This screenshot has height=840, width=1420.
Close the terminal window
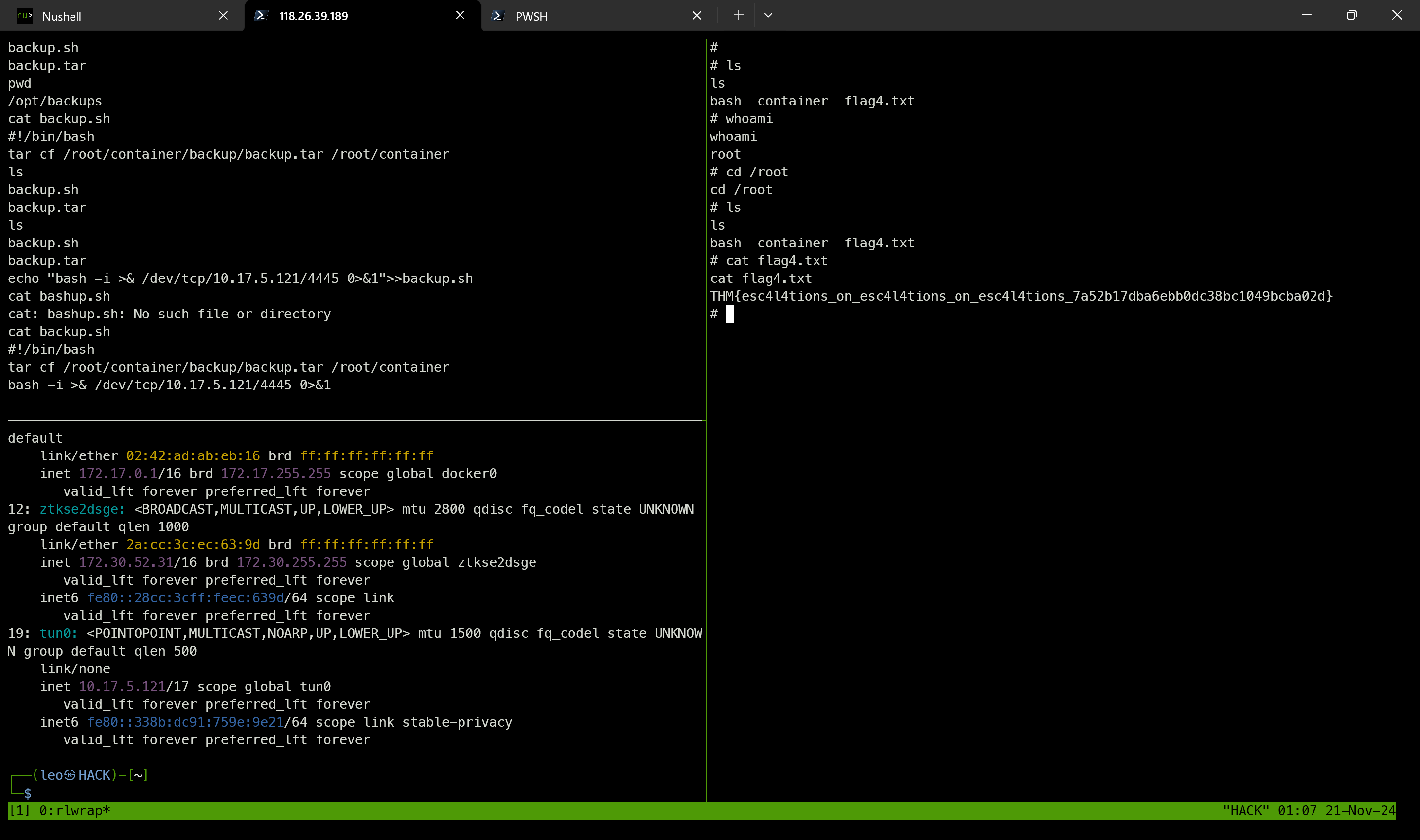click(1397, 15)
